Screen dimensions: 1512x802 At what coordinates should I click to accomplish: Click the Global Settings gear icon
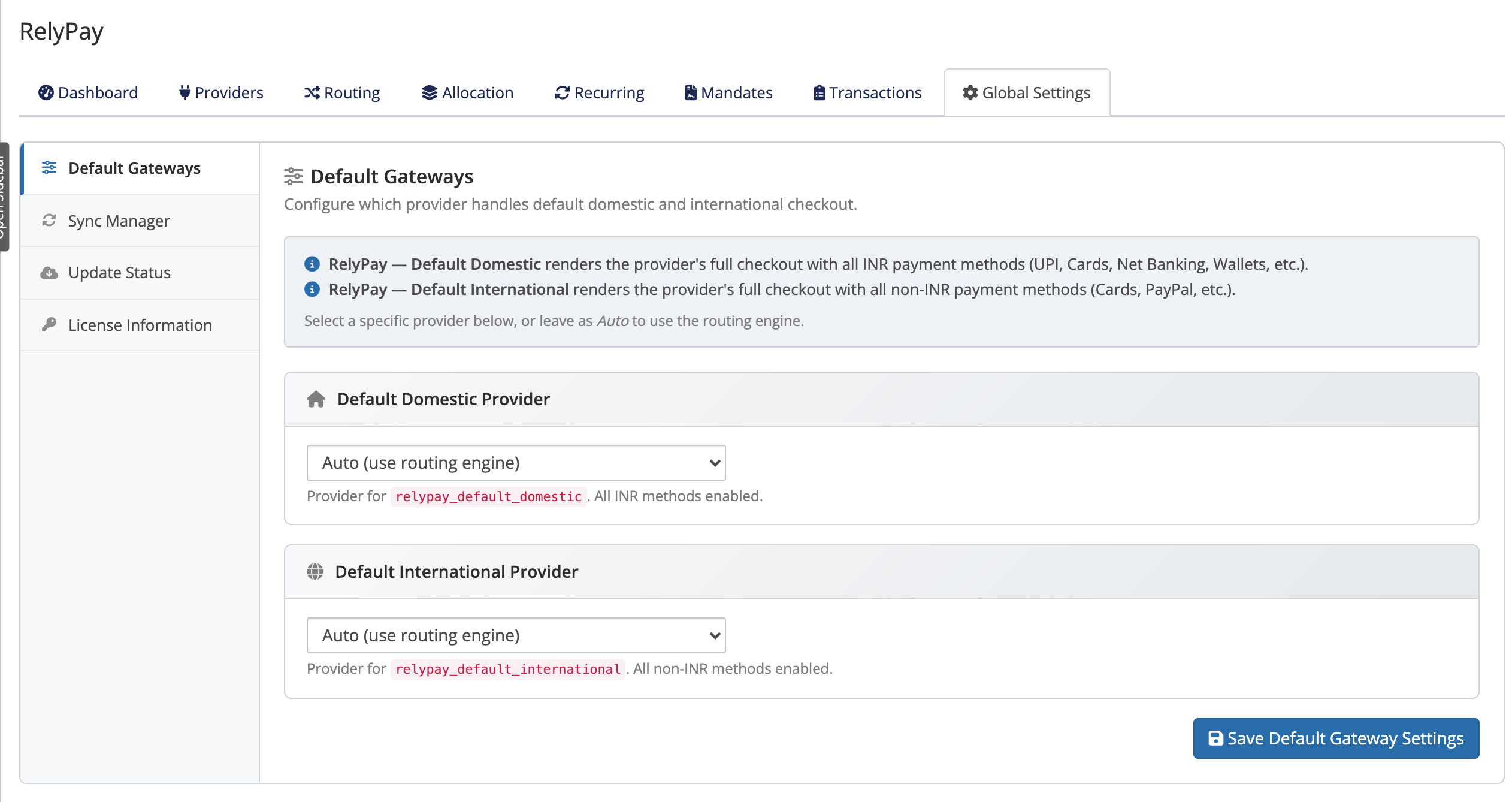pyautogui.click(x=970, y=92)
